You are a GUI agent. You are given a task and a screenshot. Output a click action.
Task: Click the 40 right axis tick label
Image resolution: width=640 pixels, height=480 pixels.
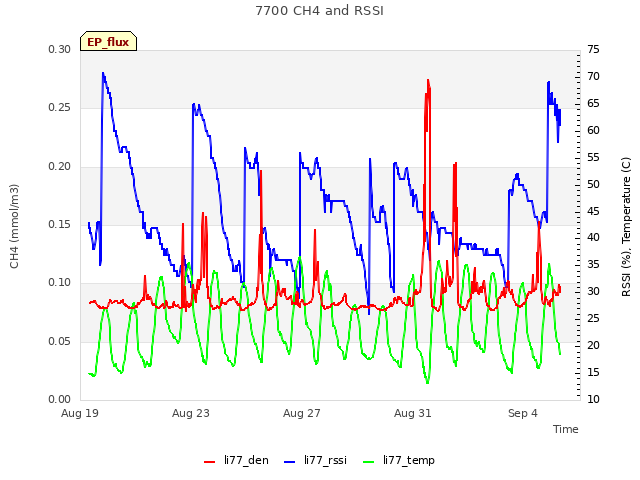tap(593, 238)
